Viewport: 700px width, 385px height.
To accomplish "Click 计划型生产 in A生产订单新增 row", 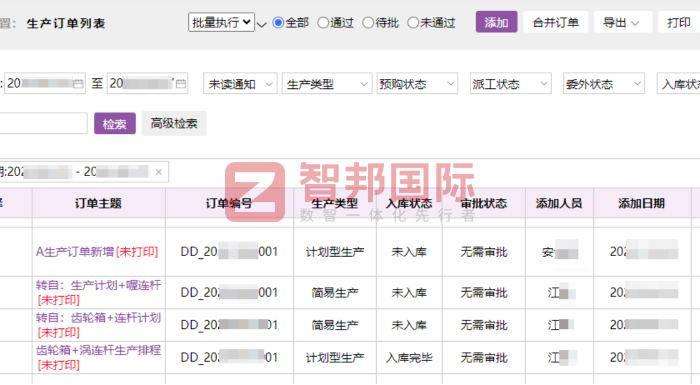I will point(335,252).
